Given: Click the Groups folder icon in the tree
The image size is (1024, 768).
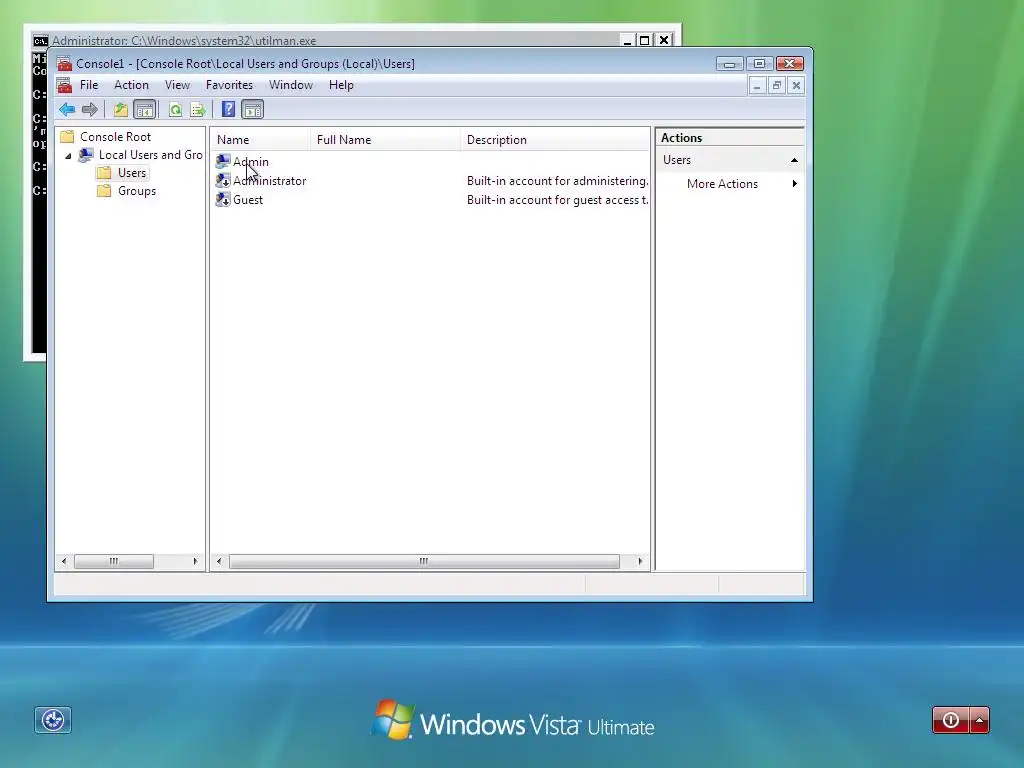Looking at the screenshot, I should click(104, 191).
